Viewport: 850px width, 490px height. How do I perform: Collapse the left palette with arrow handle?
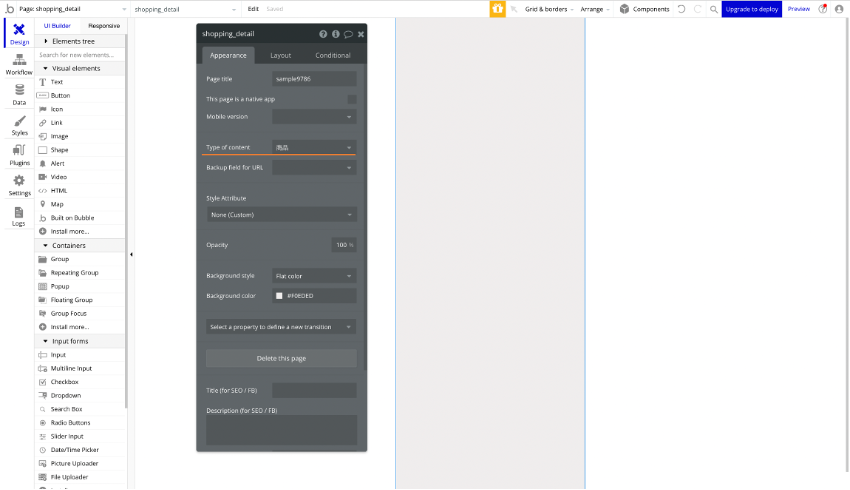131,254
